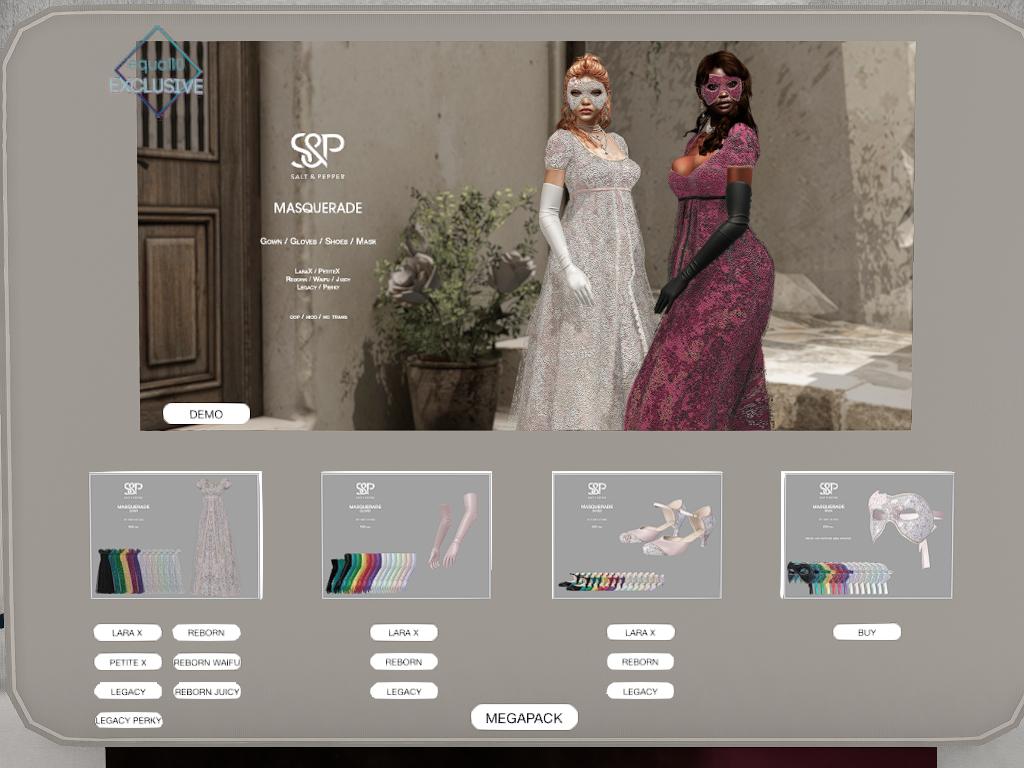Choose LEGACY under the gloves

click(404, 691)
